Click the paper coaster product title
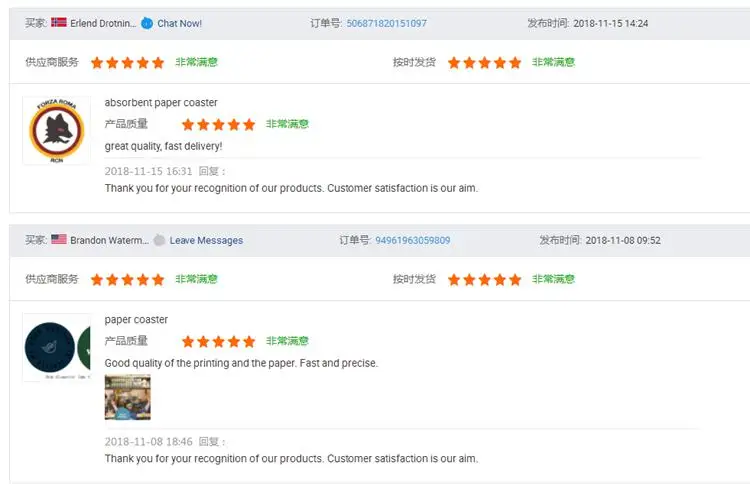The width and height of the screenshot is (750, 492). [136, 320]
